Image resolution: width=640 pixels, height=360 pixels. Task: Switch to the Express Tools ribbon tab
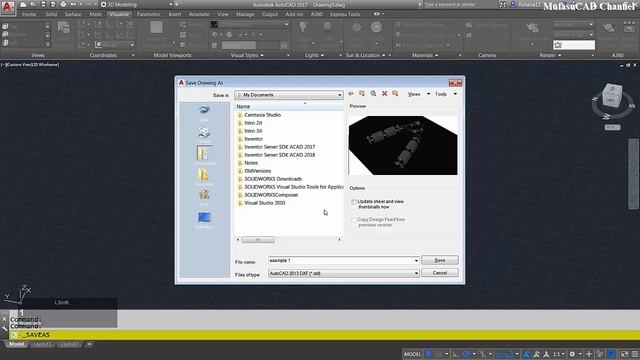click(345, 14)
